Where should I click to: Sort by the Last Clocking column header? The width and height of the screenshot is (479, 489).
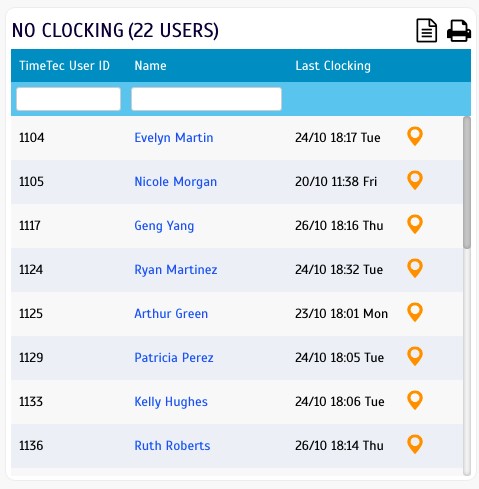click(x=333, y=66)
